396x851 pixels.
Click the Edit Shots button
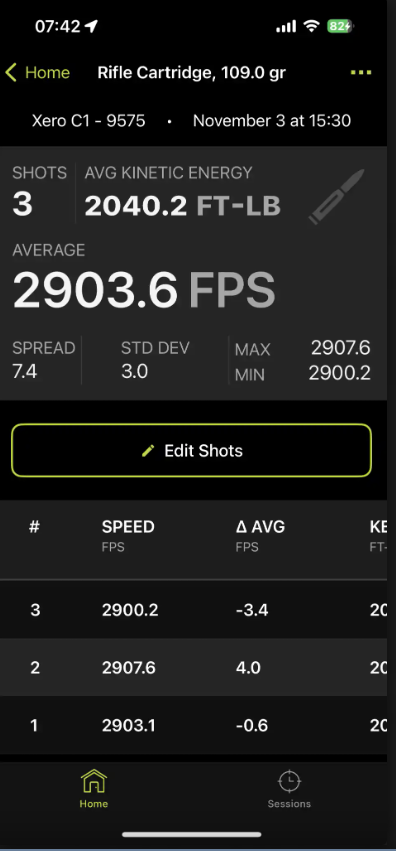pos(191,450)
